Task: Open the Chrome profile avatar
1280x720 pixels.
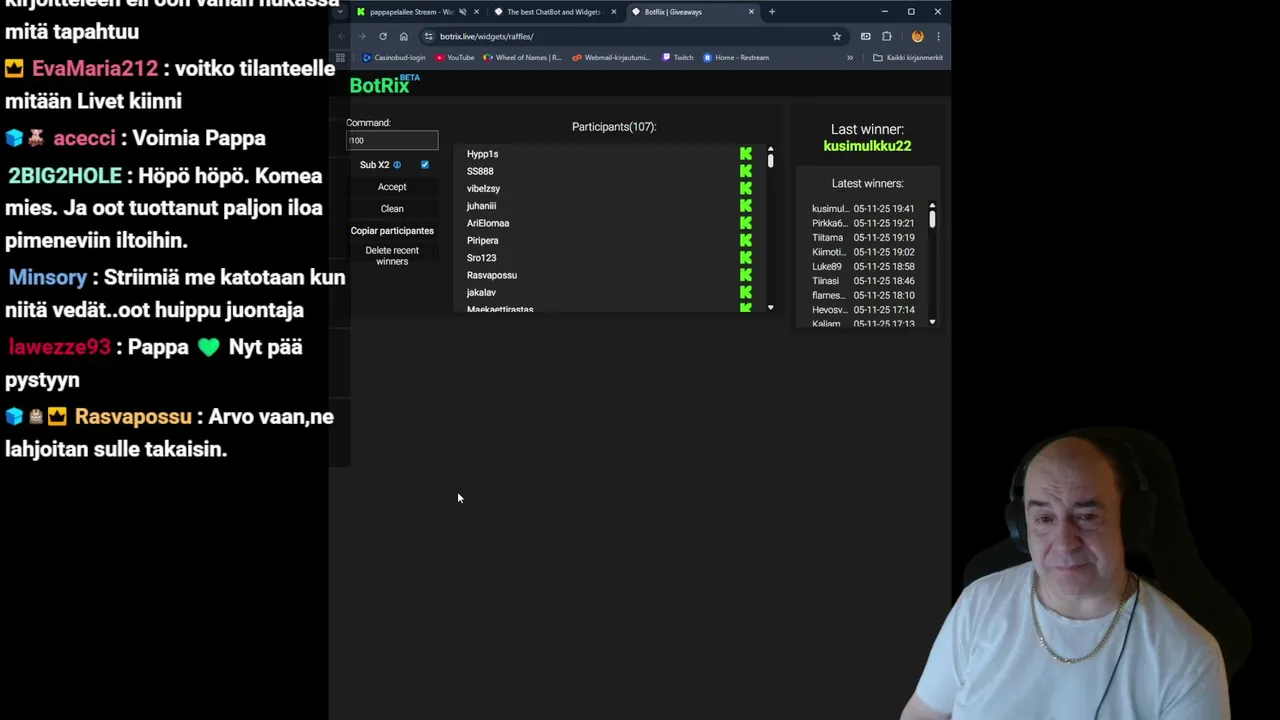Action: 917,36
